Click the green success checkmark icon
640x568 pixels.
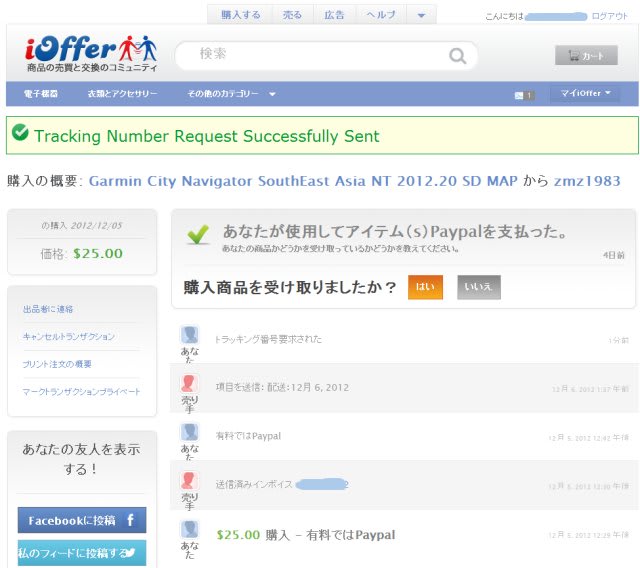(20, 132)
